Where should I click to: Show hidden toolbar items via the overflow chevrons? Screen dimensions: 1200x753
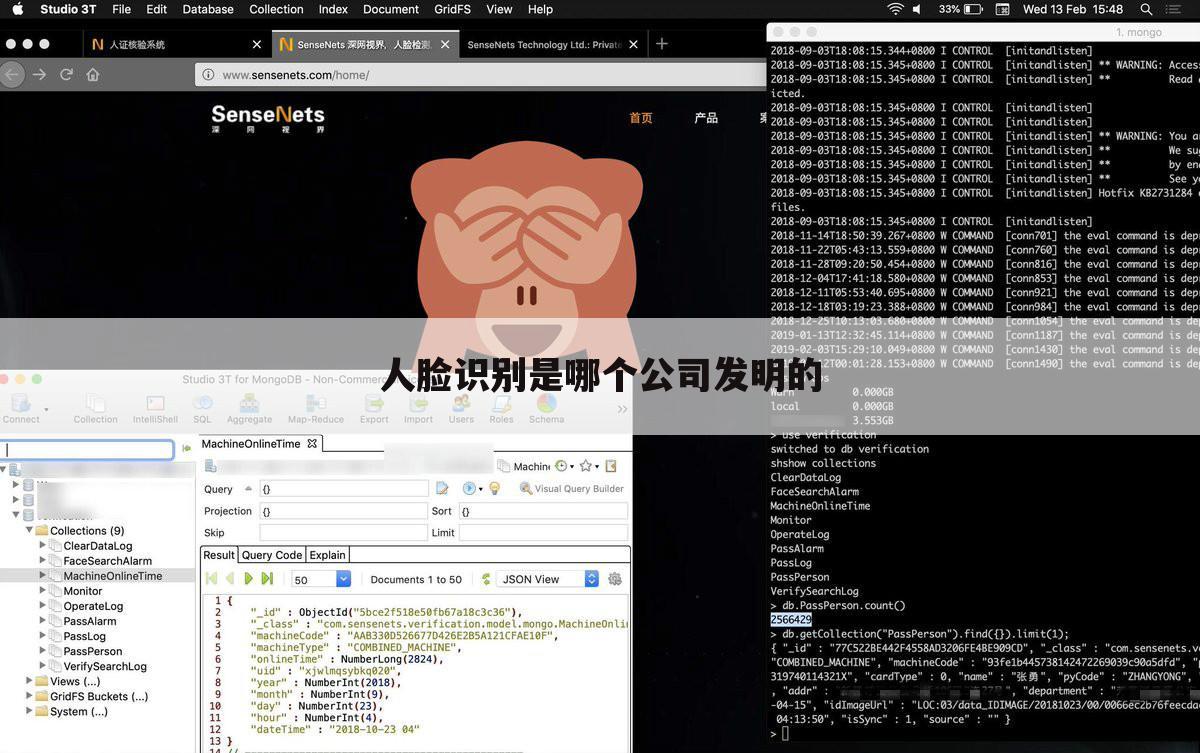click(622, 409)
